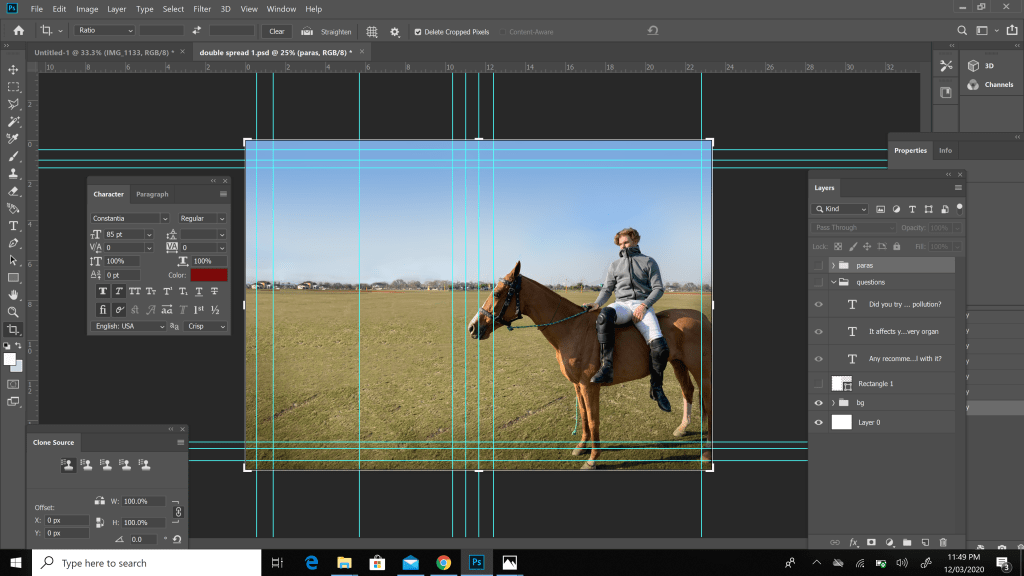
Task: Select the Move tool
Action: [13, 69]
